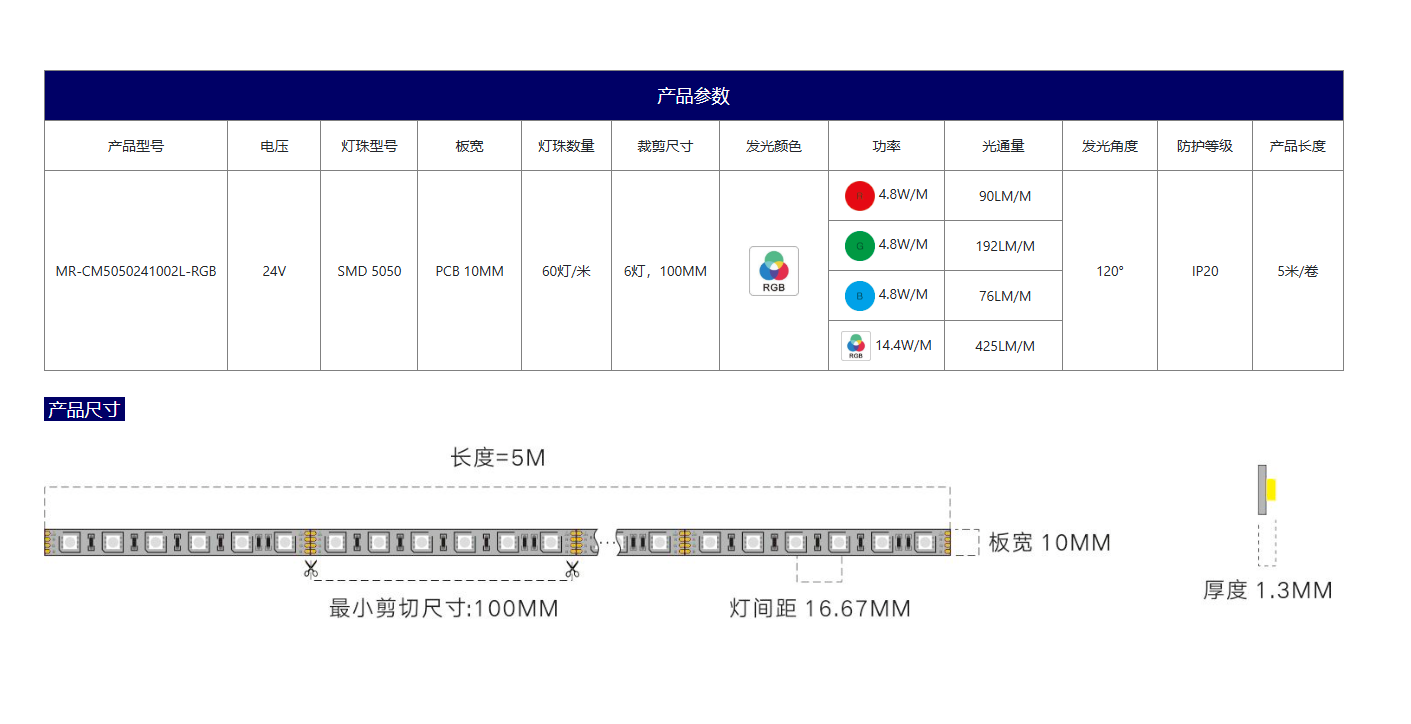Viewport: 1411px width, 724px height.
Task: Select the model number MR-CM5050241002L-RGB cell
Action: pyautogui.click(x=136, y=271)
